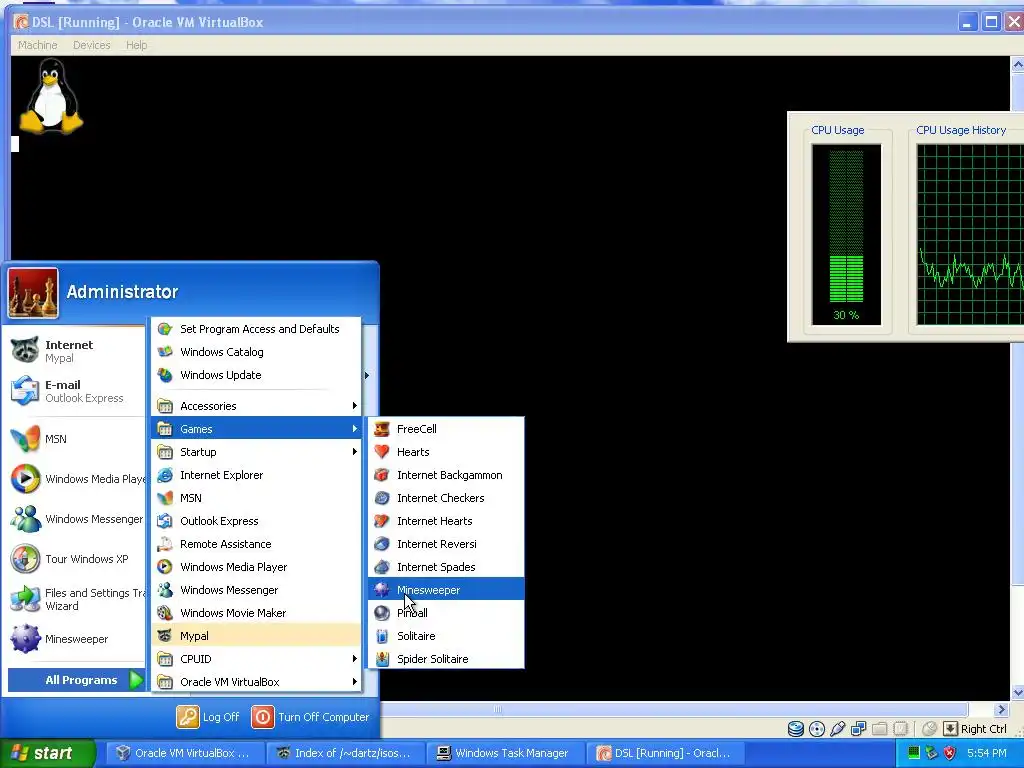This screenshot has width=1024, height=768.
Task: Click the CPU Usage History graph
Action: click(970, 234)
